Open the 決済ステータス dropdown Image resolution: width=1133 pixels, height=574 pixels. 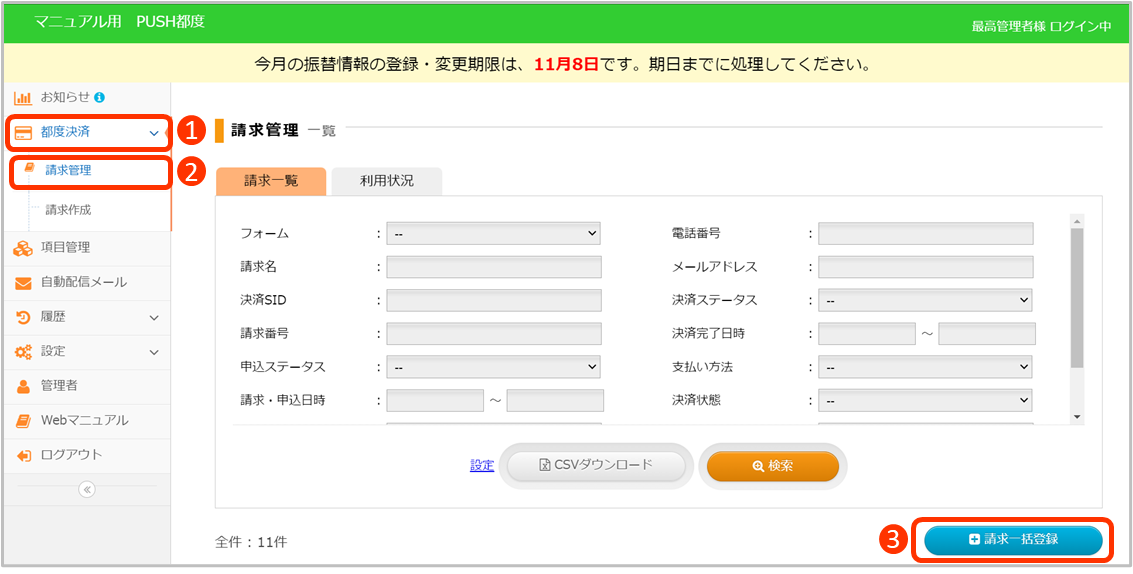pyautogui.click(x=925, y=300)
